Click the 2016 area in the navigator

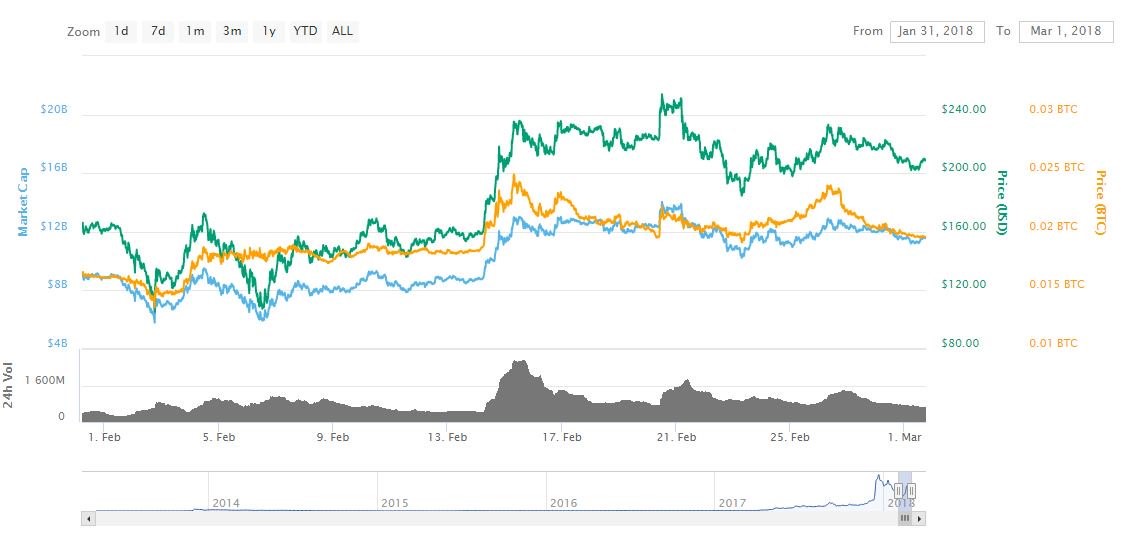pos(563,503)
